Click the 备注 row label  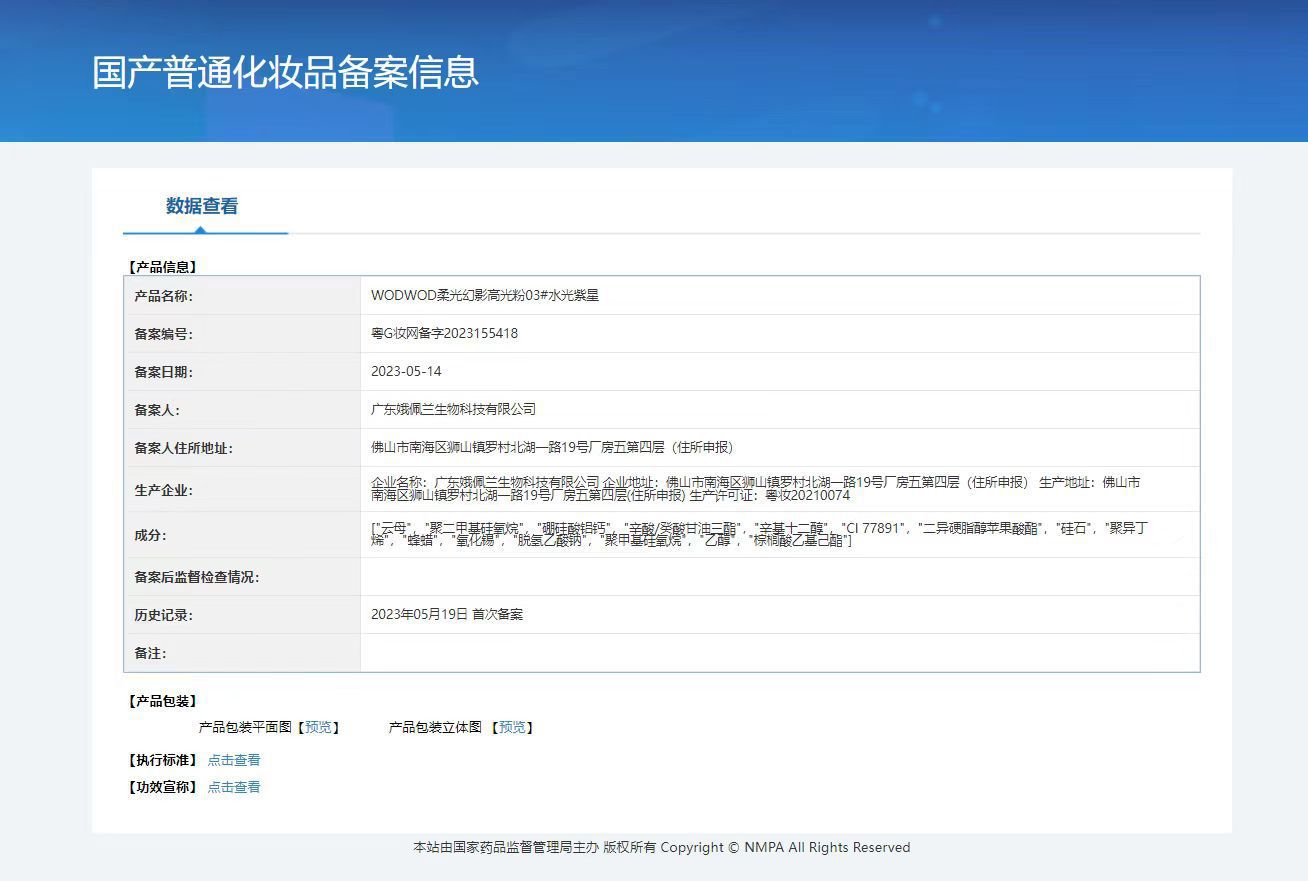click(150, 653)
